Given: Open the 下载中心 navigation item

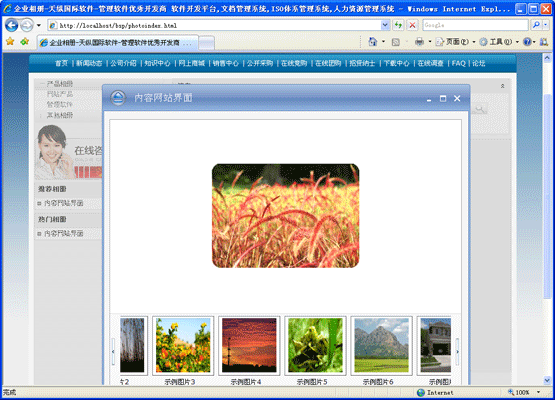Looking at the screenshot, I should 396,63.
